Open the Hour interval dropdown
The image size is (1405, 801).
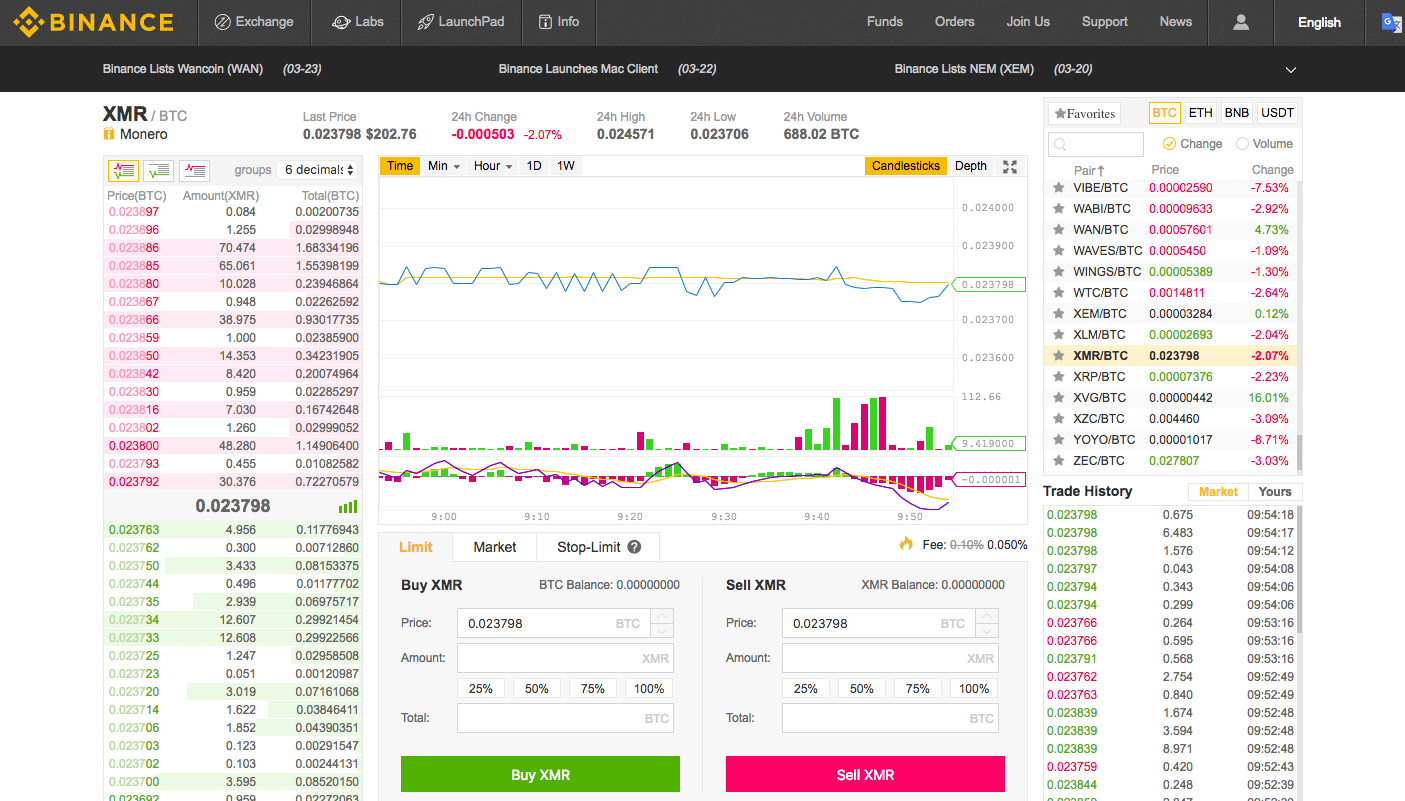coord(493,166)
